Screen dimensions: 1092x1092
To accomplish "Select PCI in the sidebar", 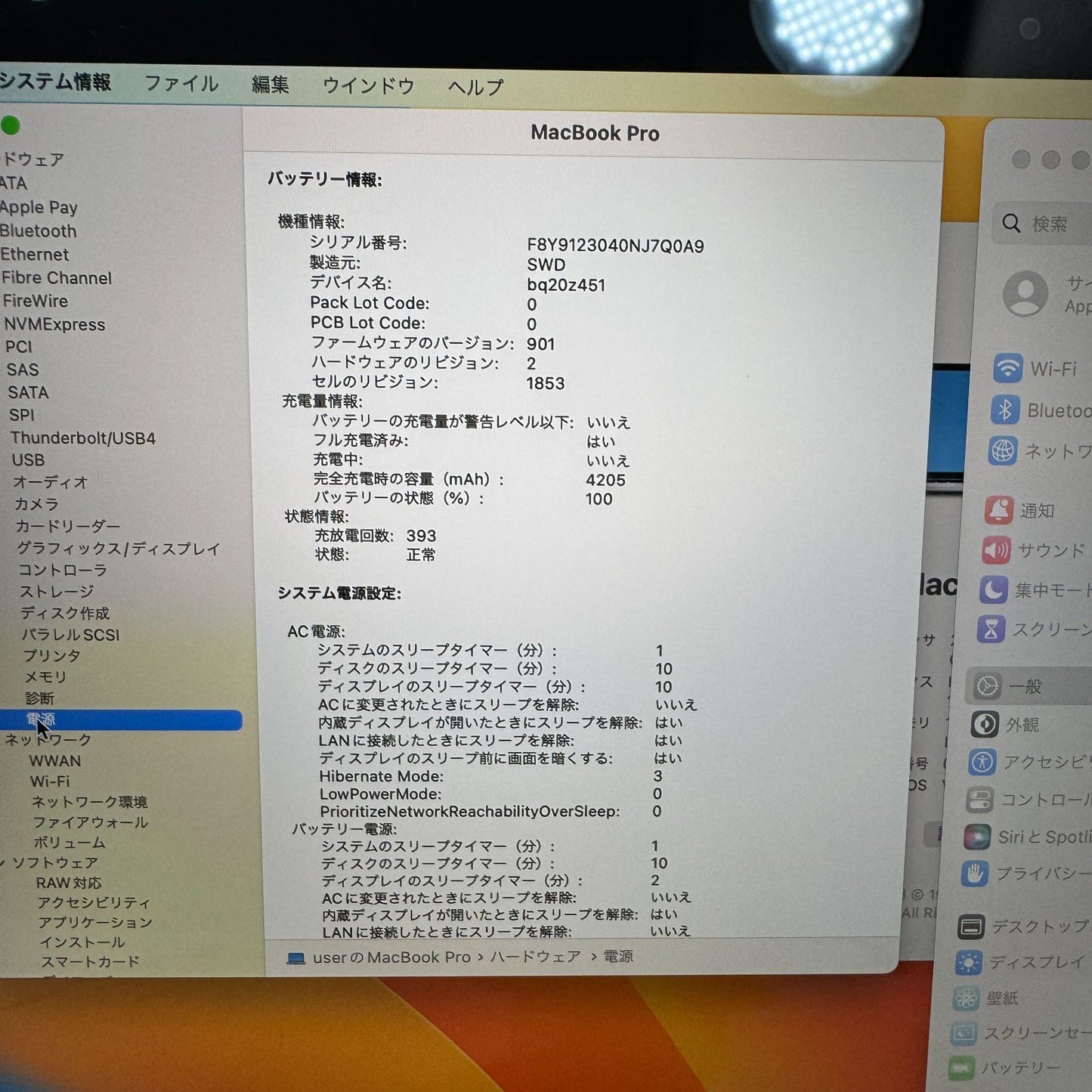I will point(19,347).
